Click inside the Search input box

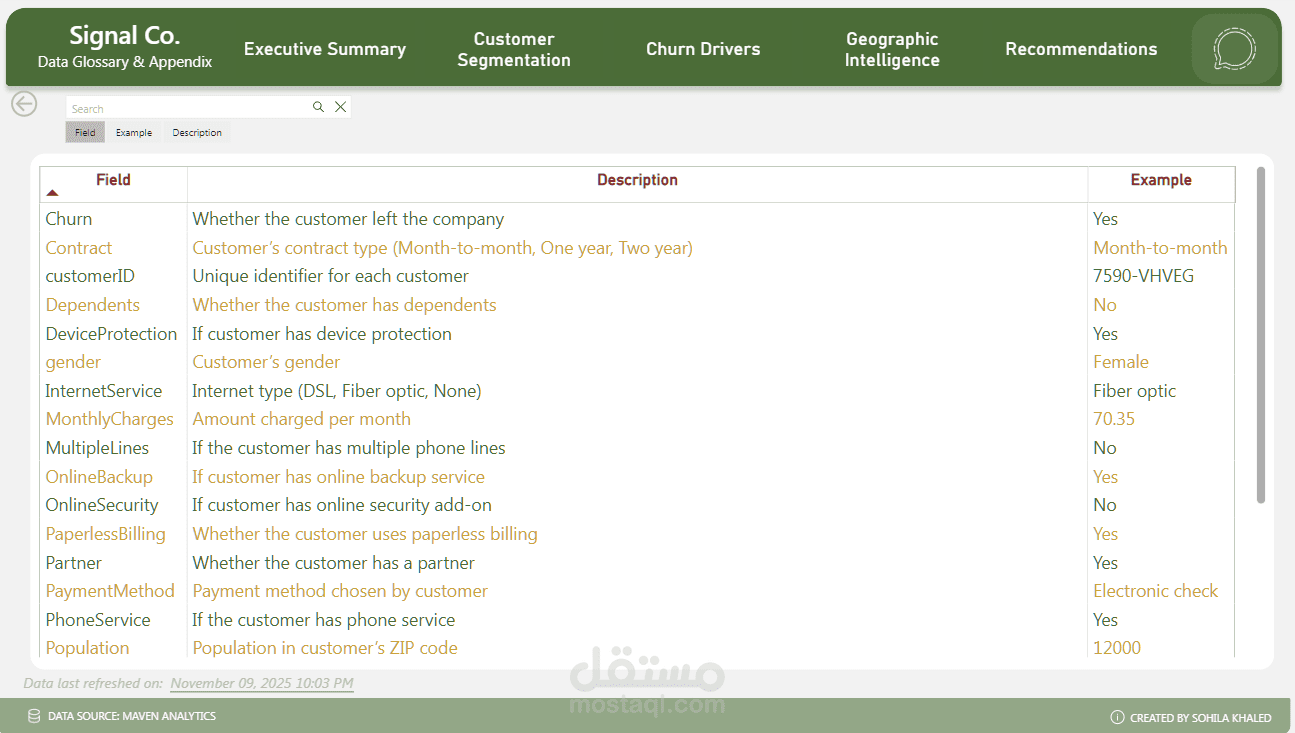pos(188,108)
